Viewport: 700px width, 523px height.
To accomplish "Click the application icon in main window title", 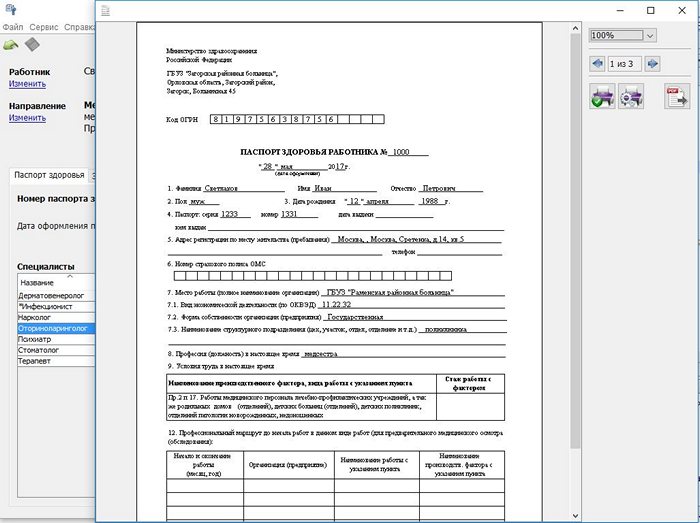I will pyautogui.click(x=11, y=9).
